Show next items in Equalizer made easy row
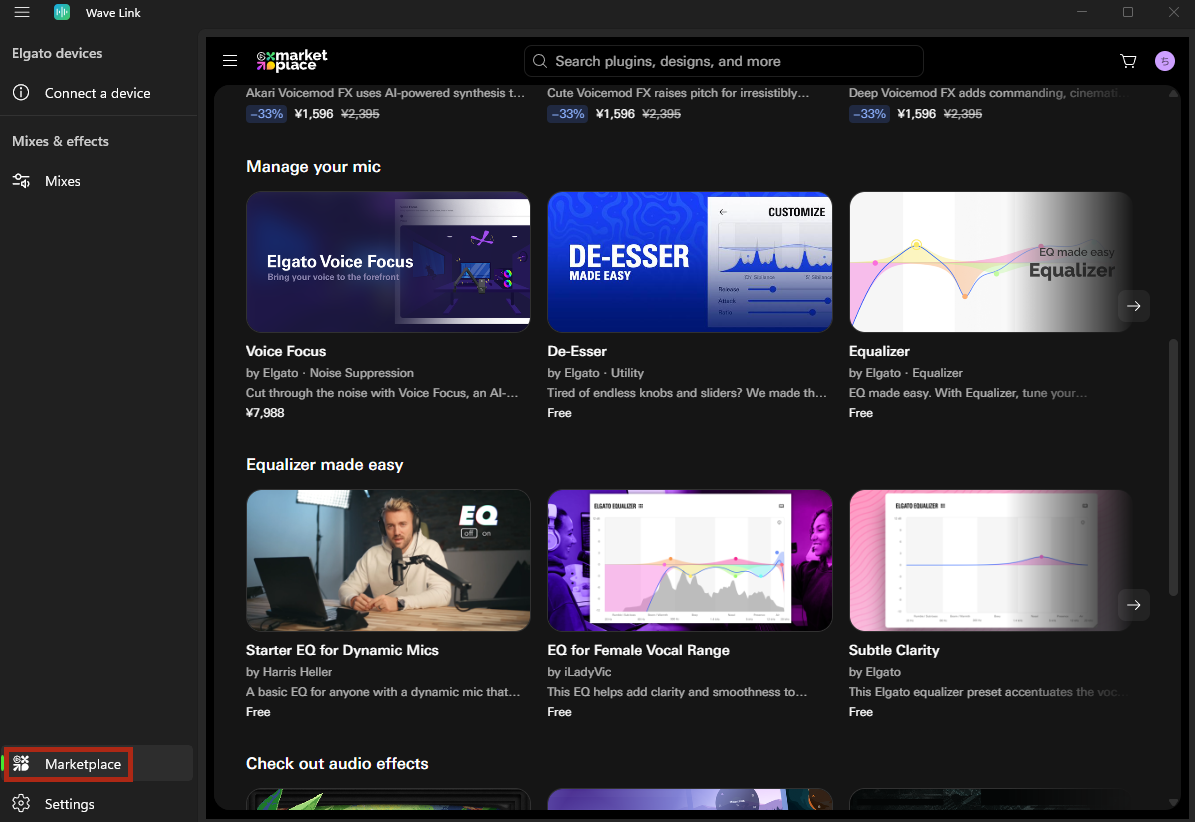 click(1133, 605)
